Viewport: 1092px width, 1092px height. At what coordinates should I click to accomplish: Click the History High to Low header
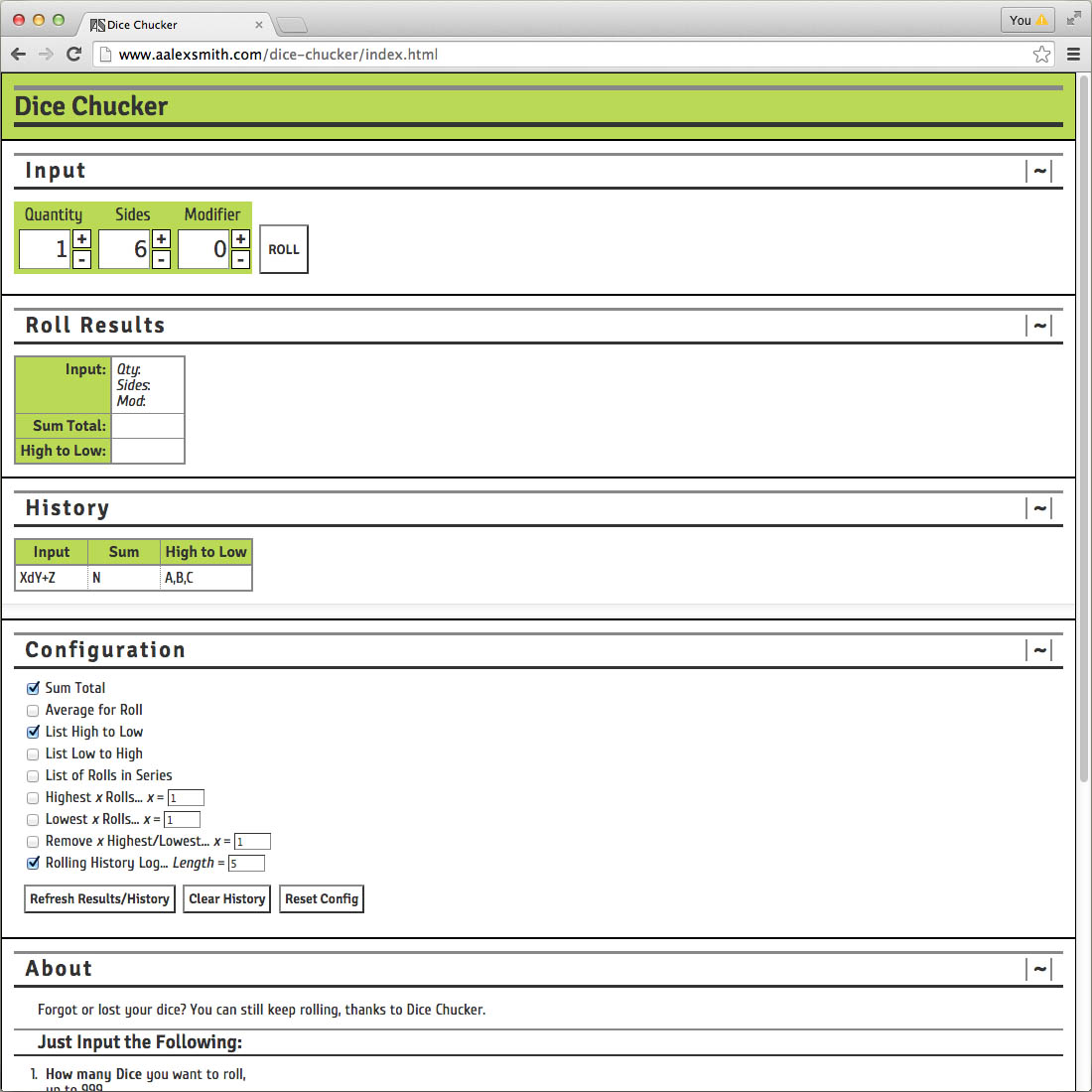click(x=206, y=552)
